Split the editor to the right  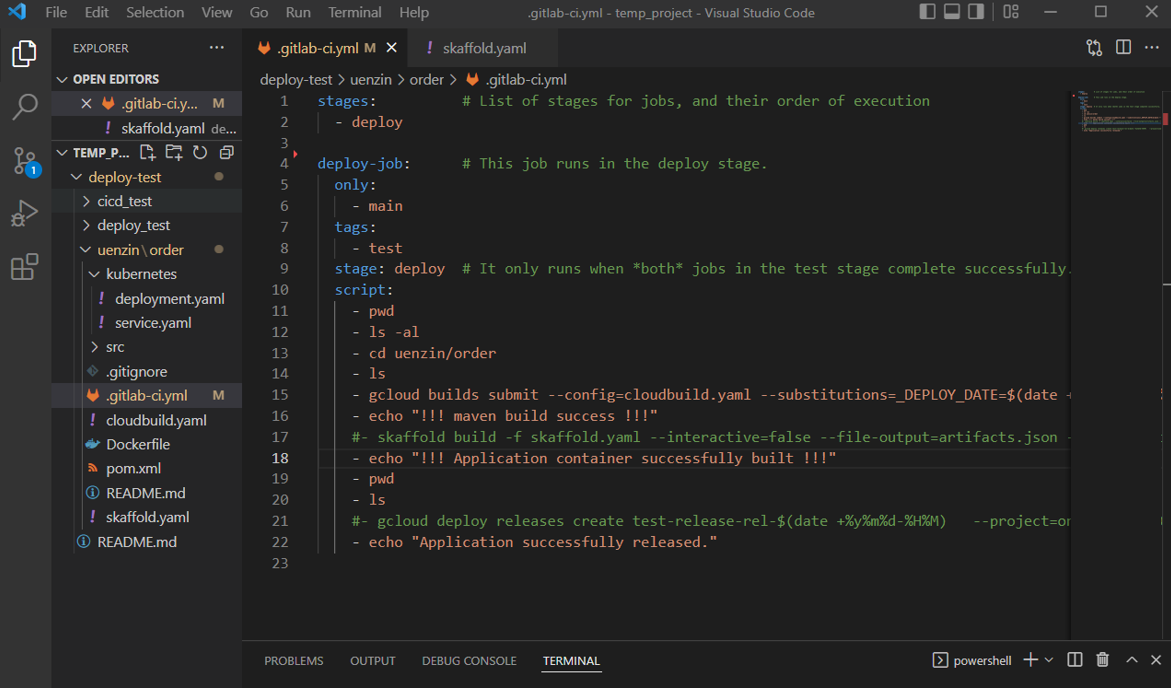(1123, 47)
